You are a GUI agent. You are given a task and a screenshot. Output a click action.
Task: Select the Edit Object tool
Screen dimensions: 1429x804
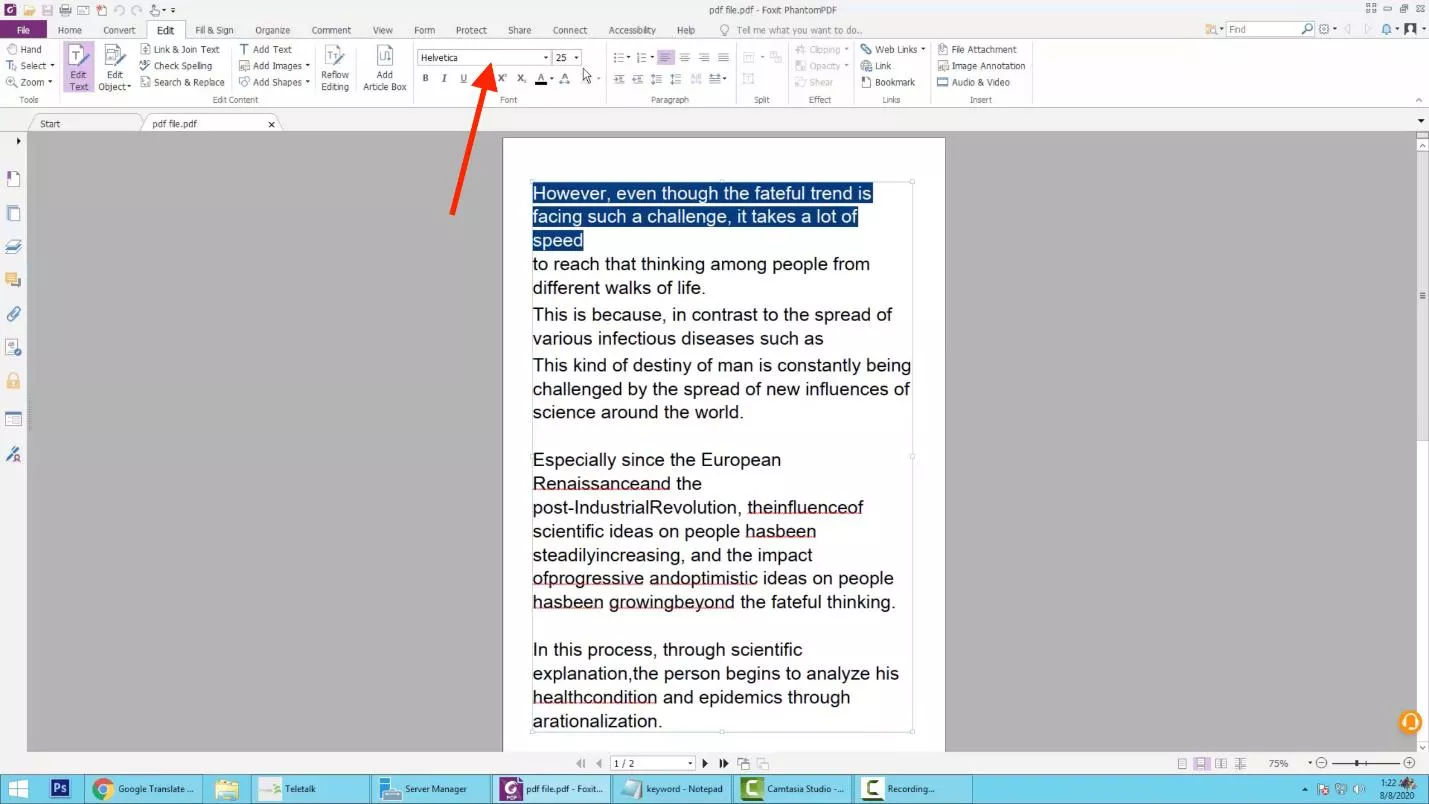click(114, 66)
